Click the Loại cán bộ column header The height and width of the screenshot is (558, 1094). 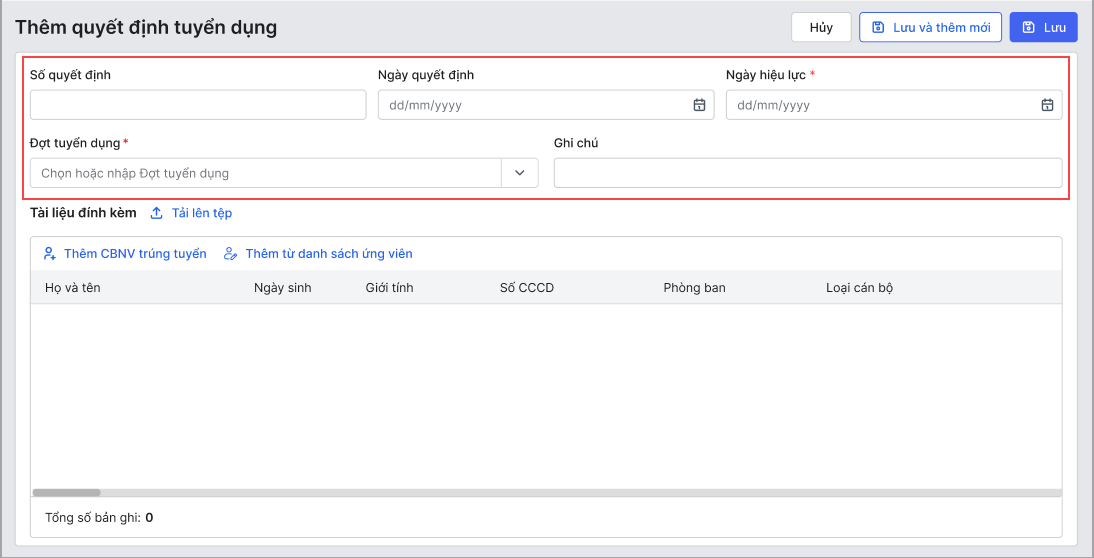(x=859, y=288)
